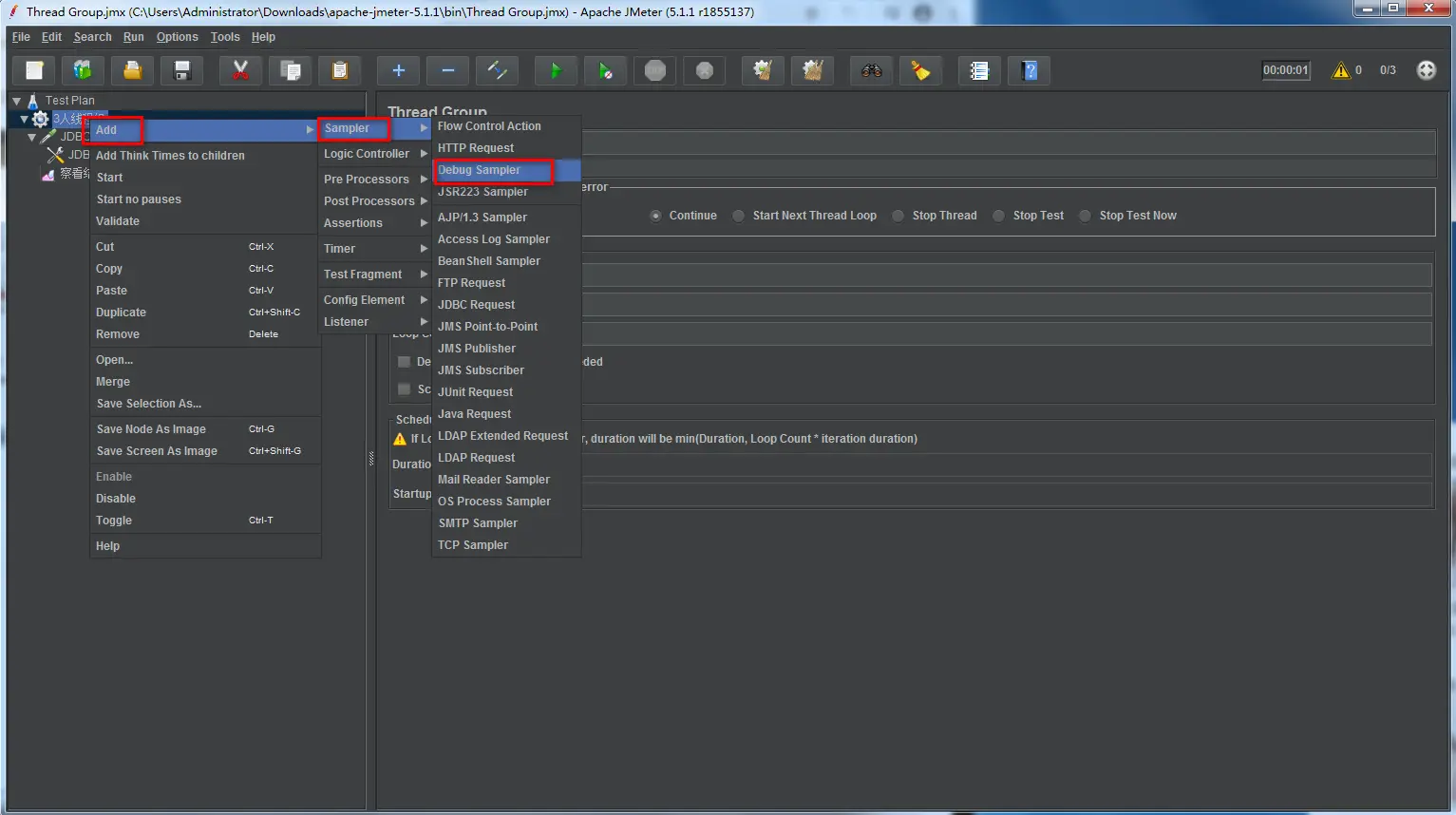Click the Clear All results icon
This screenshot has height=815, width=1456.
tap(812, 70)
